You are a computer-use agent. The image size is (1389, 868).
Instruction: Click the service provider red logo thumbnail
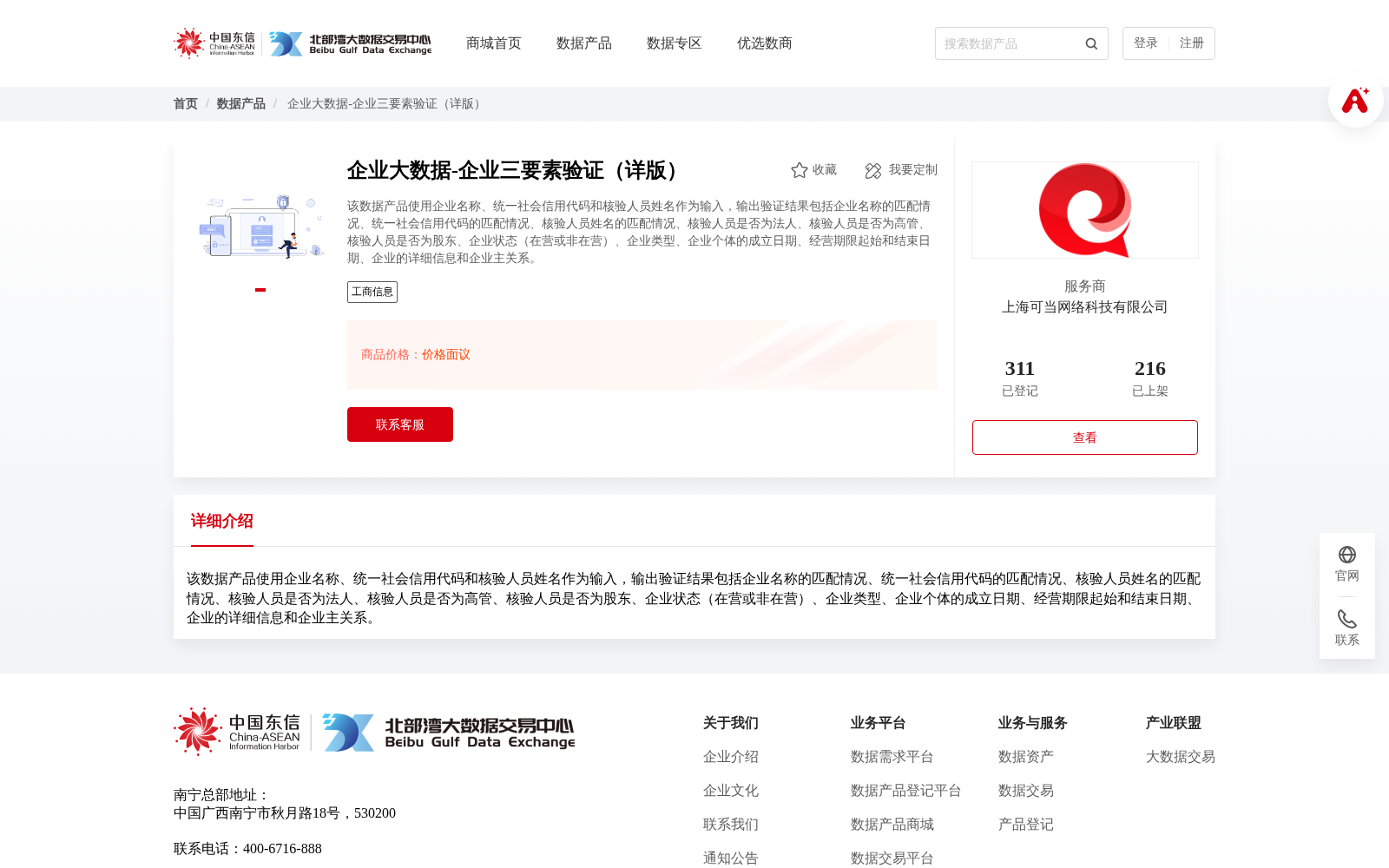1084,209
